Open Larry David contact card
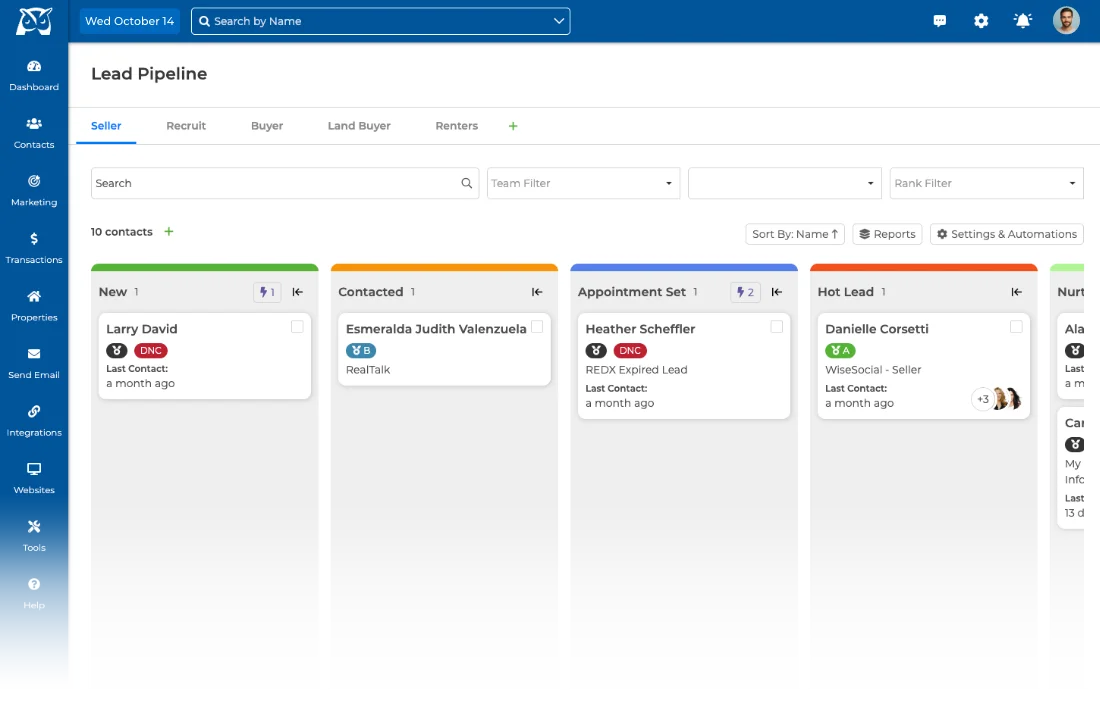This screenshot has width=1100, height=702. coord(205,356)
